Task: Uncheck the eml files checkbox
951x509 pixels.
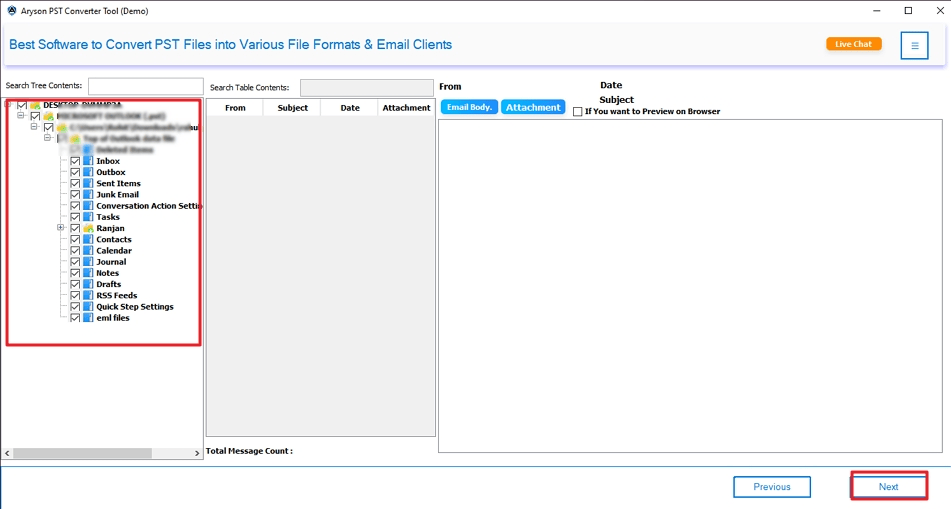Action: point(75,318)
